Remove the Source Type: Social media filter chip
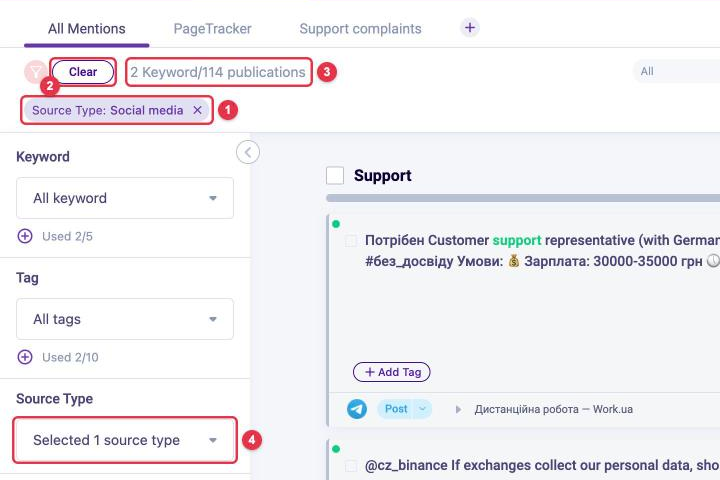Screen dimensions: 720x480 (197, 110)
